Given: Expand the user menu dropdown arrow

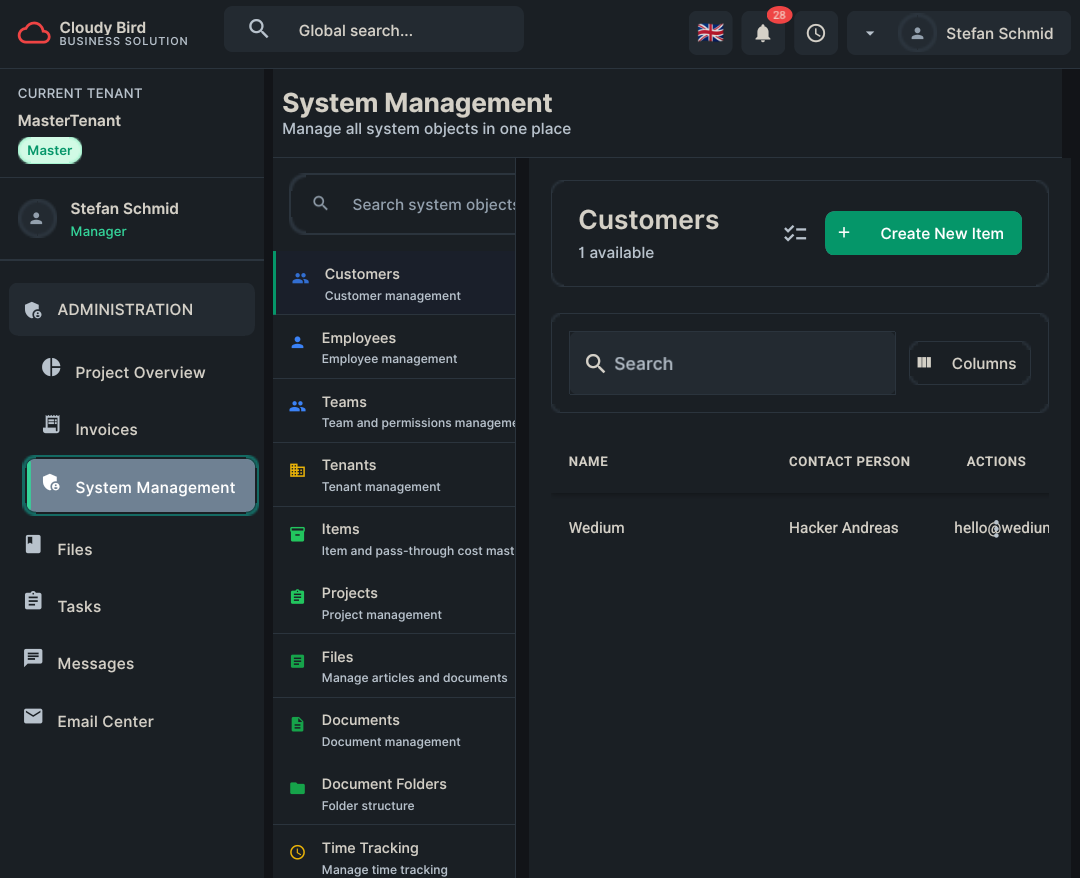Looking at the screenshot, I should pos(869,32).
